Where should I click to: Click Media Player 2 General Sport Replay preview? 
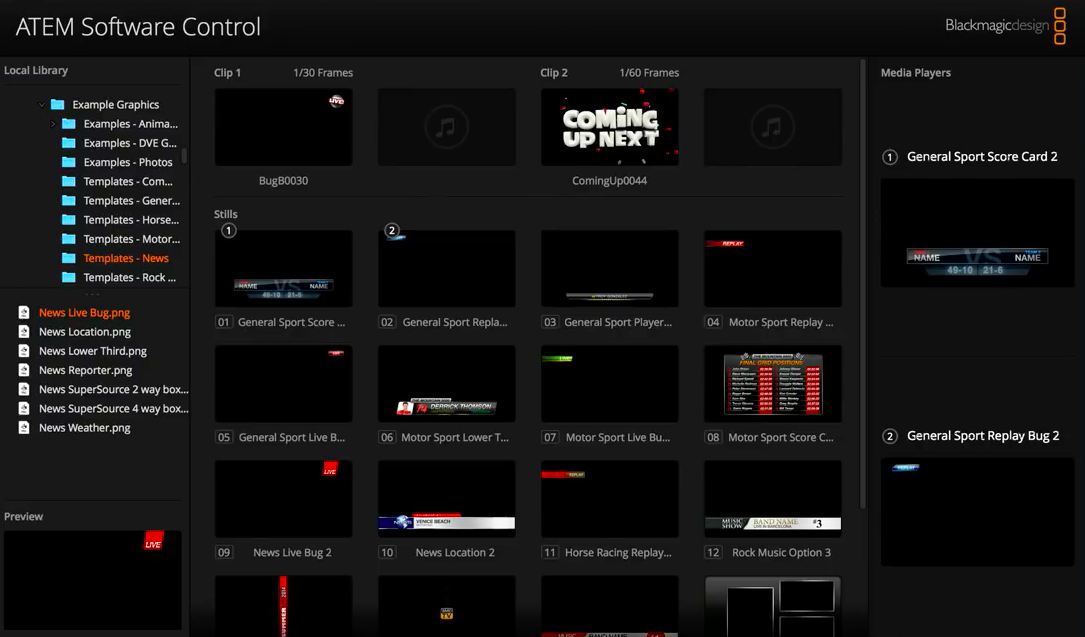click(x=977, y=512)
